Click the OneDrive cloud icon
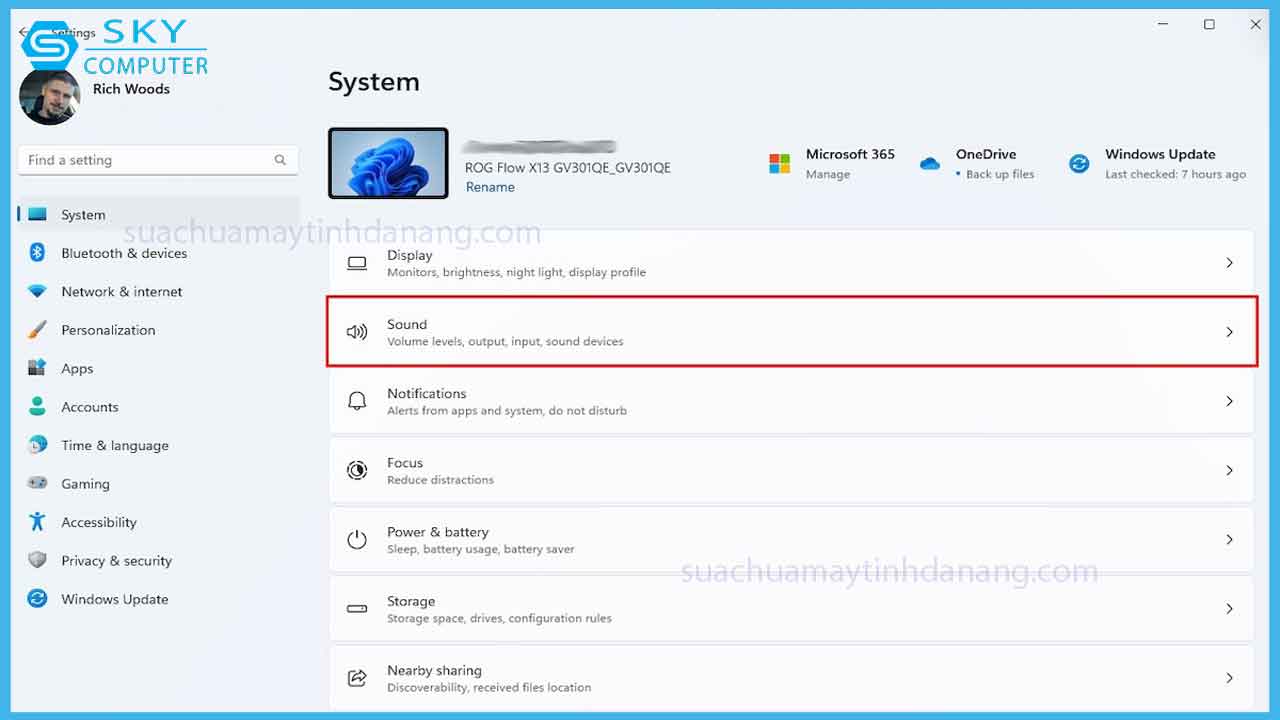The width and height of the screenshot is (1280, 720). tap(930, 163)
